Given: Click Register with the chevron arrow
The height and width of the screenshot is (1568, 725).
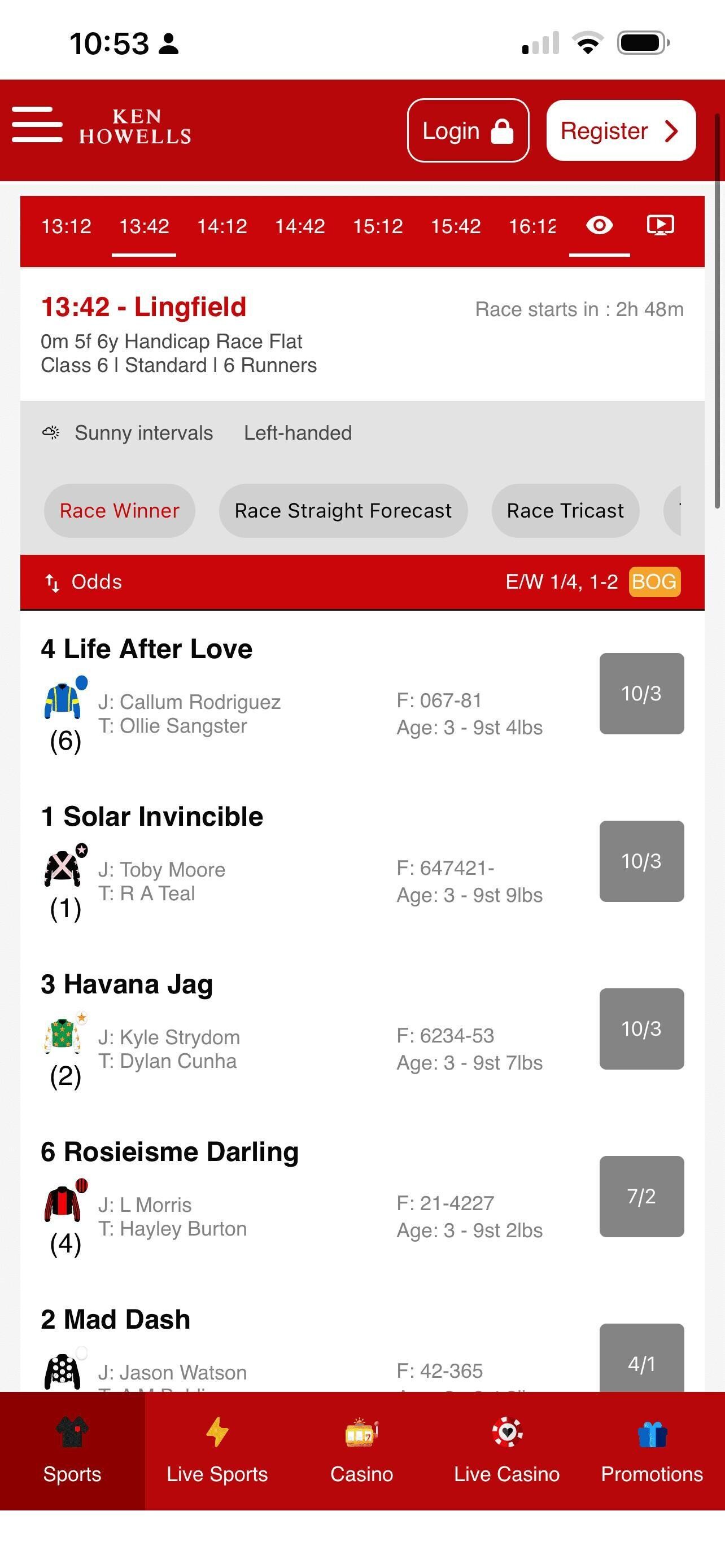Looking at the screenshot, I should 621,131.
